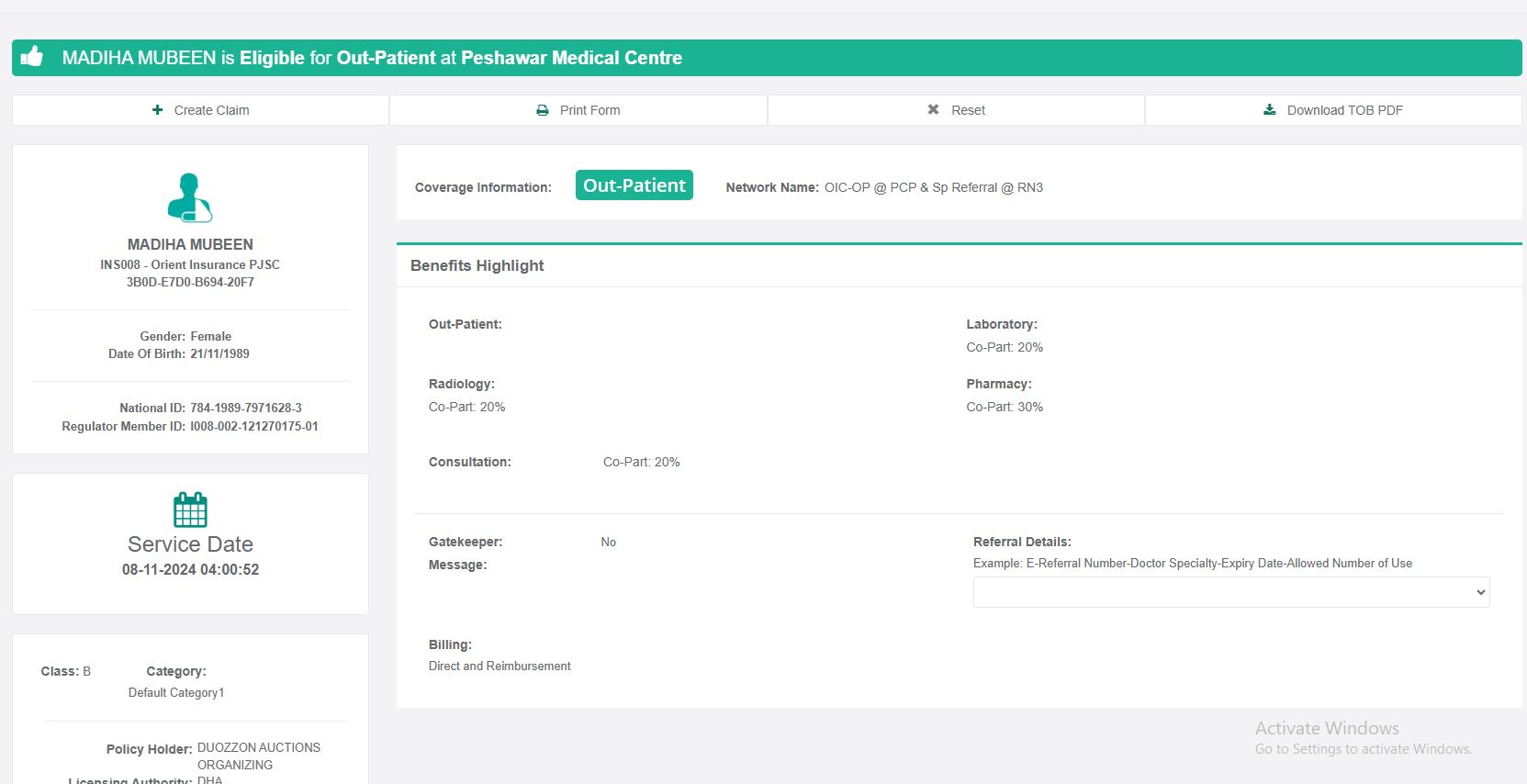Click the service date timestamp 08-11-2024
This screenshot has width=1527, height=784.
(x=190, y=569)
